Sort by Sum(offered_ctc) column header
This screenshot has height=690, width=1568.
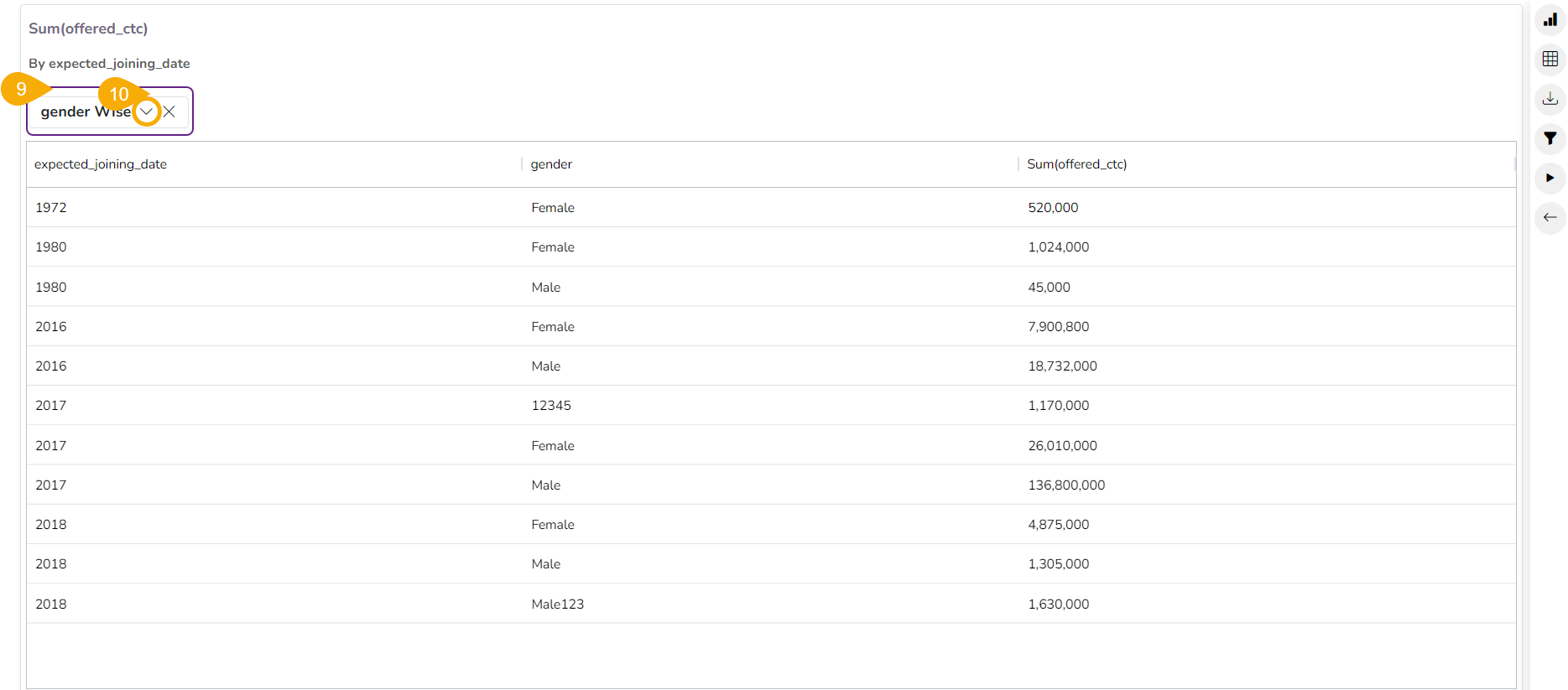click(x=1076, y=164)
